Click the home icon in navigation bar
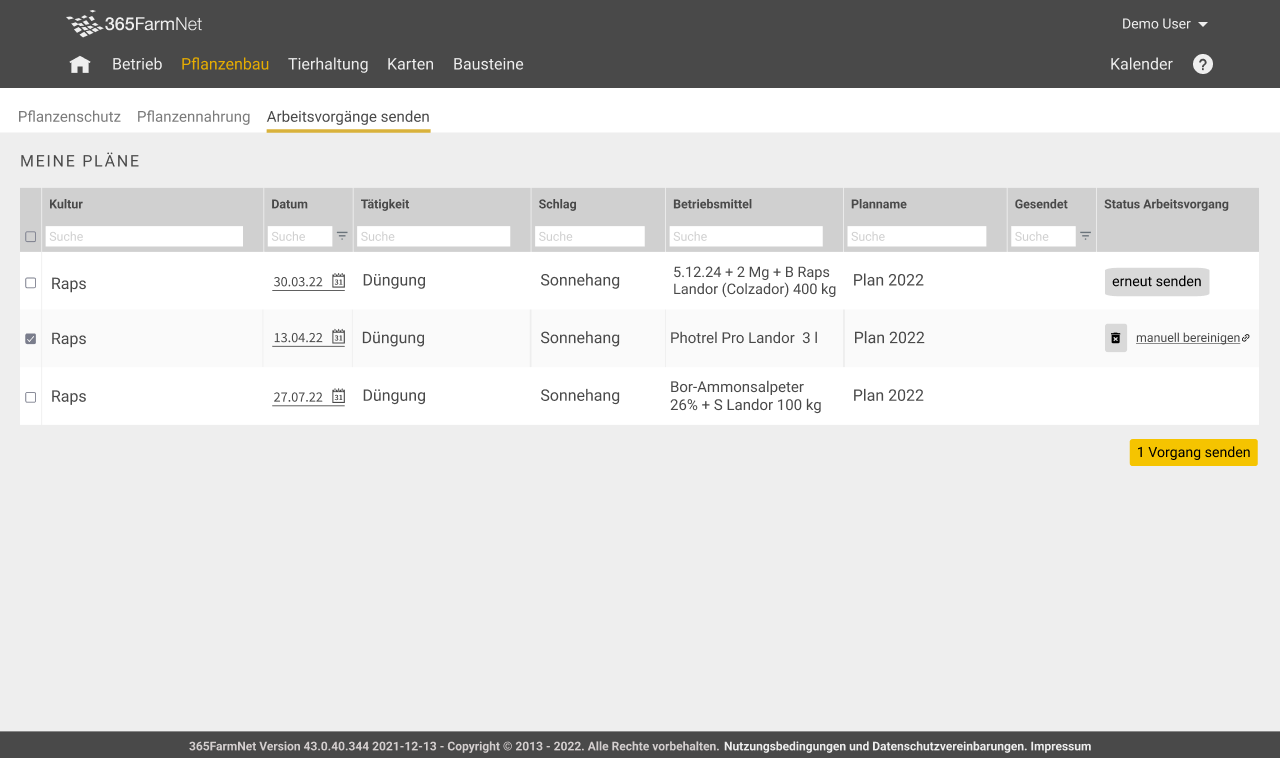This screenshot has height=758, width=1280. click(80, 65)
